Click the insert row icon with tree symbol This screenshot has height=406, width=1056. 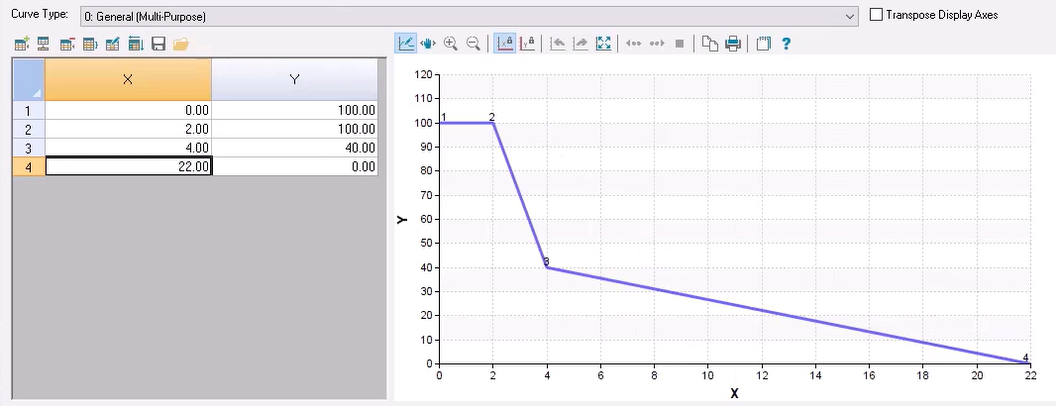coord(43,44)
